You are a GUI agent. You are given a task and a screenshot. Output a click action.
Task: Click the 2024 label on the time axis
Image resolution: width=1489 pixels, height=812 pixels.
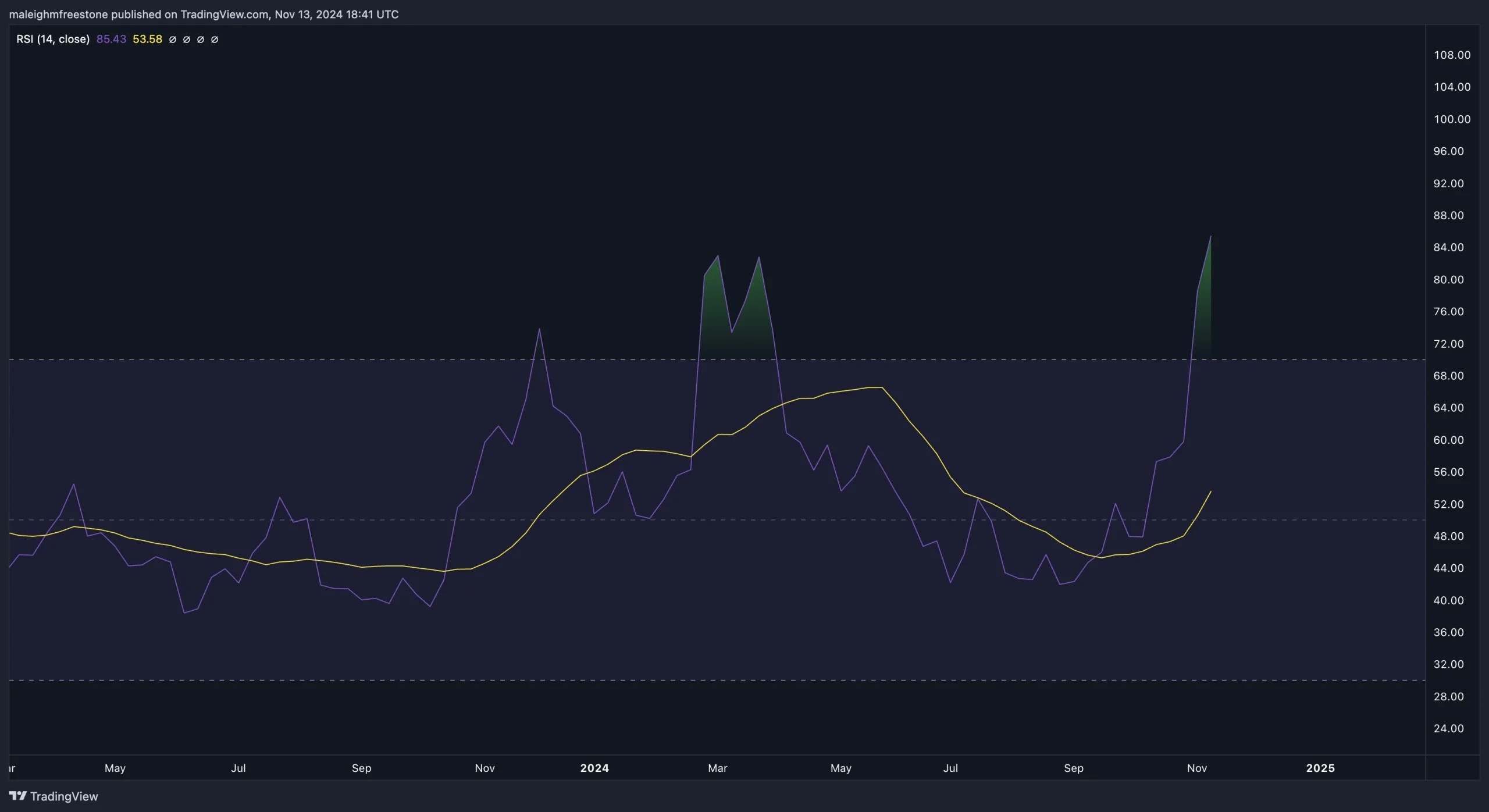click(595, 768)
